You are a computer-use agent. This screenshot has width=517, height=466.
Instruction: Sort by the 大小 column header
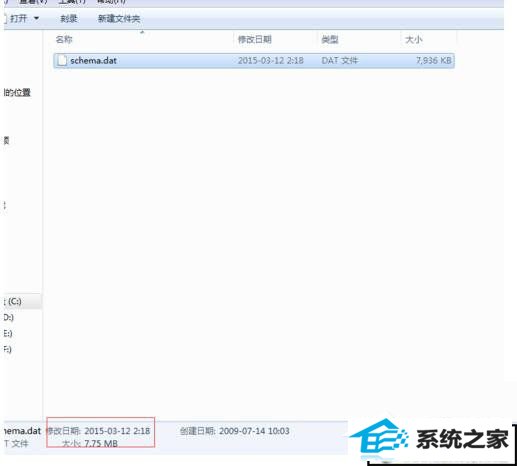(x=413, y=40)
